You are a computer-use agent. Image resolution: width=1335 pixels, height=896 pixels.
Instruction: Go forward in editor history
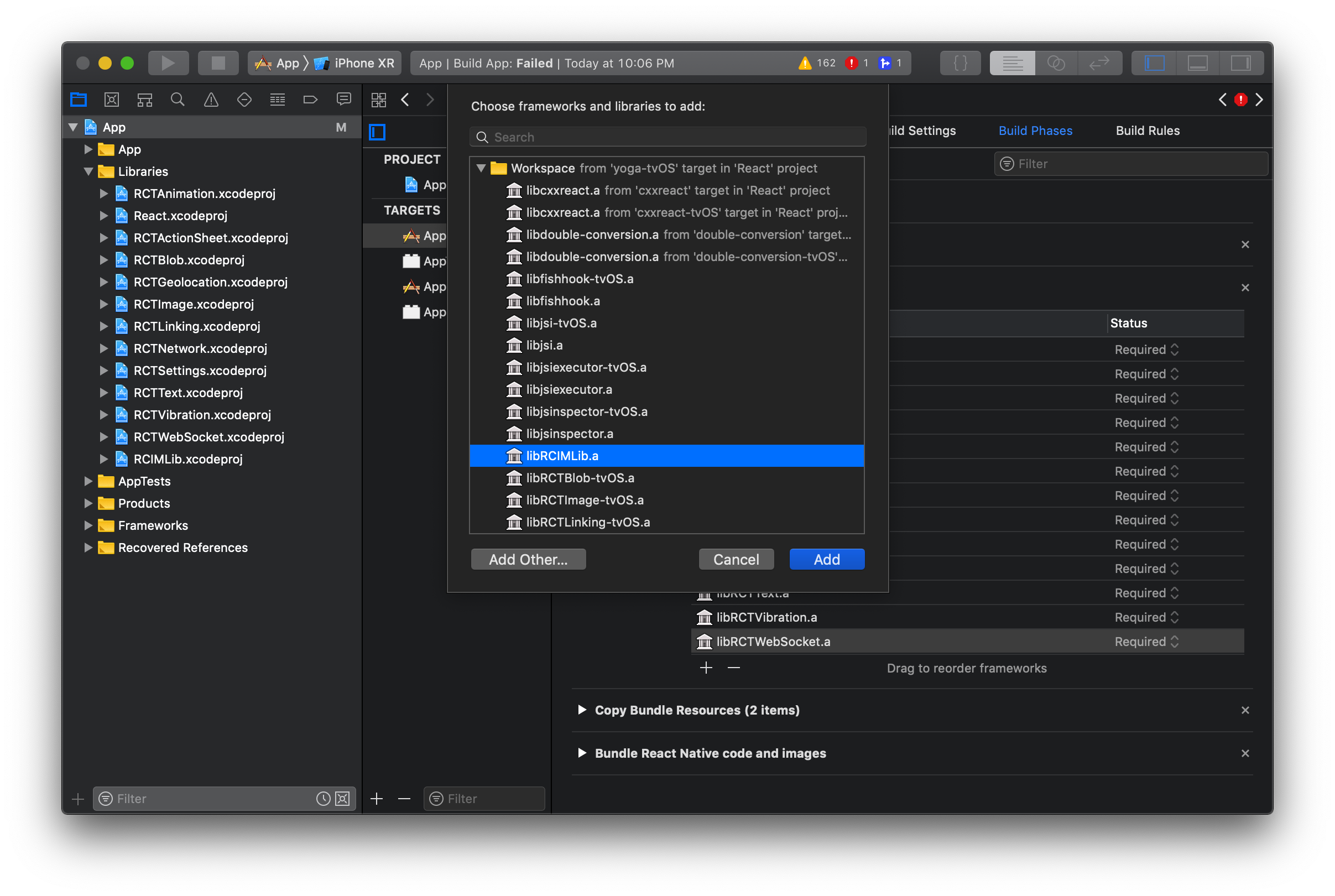[x=430, y=100]
